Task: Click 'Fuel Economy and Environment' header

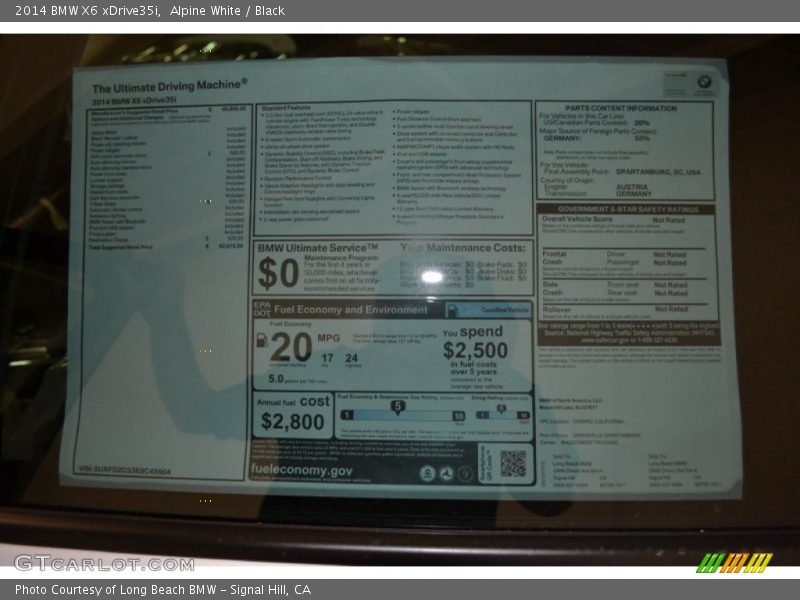Action: click(x=351, y=310)
